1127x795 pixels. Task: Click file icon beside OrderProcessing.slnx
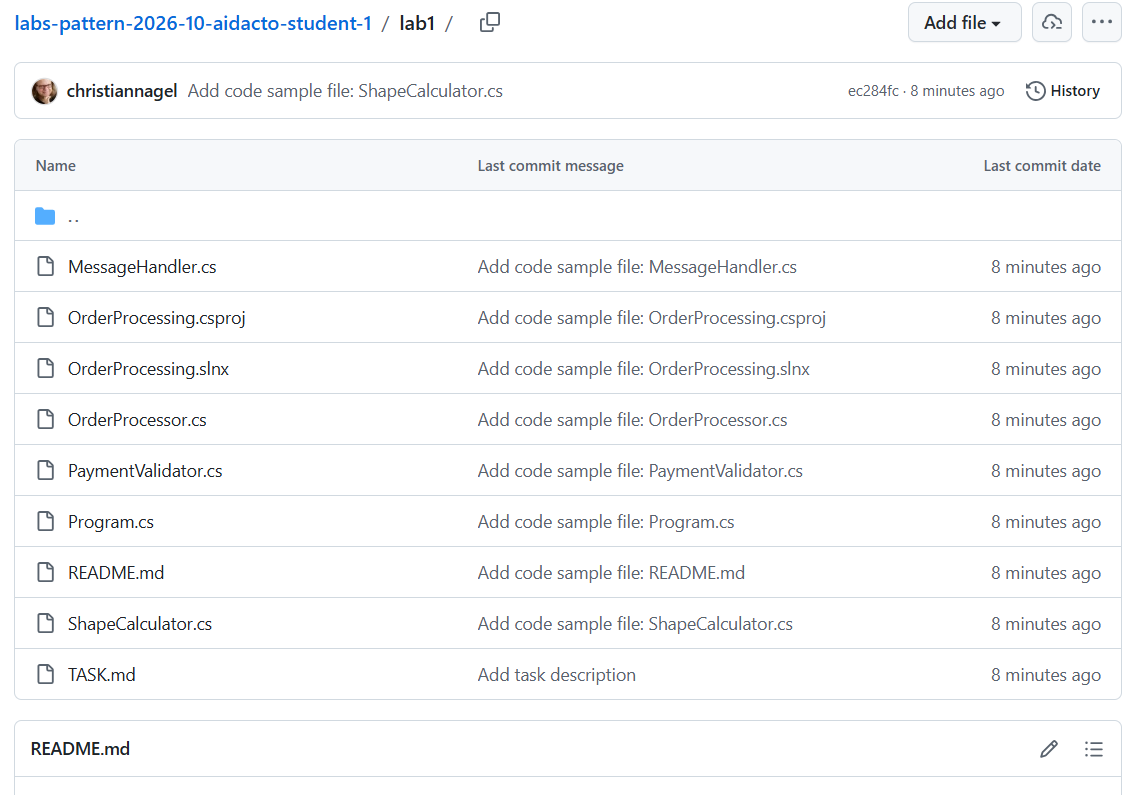(x=45, y=368)
